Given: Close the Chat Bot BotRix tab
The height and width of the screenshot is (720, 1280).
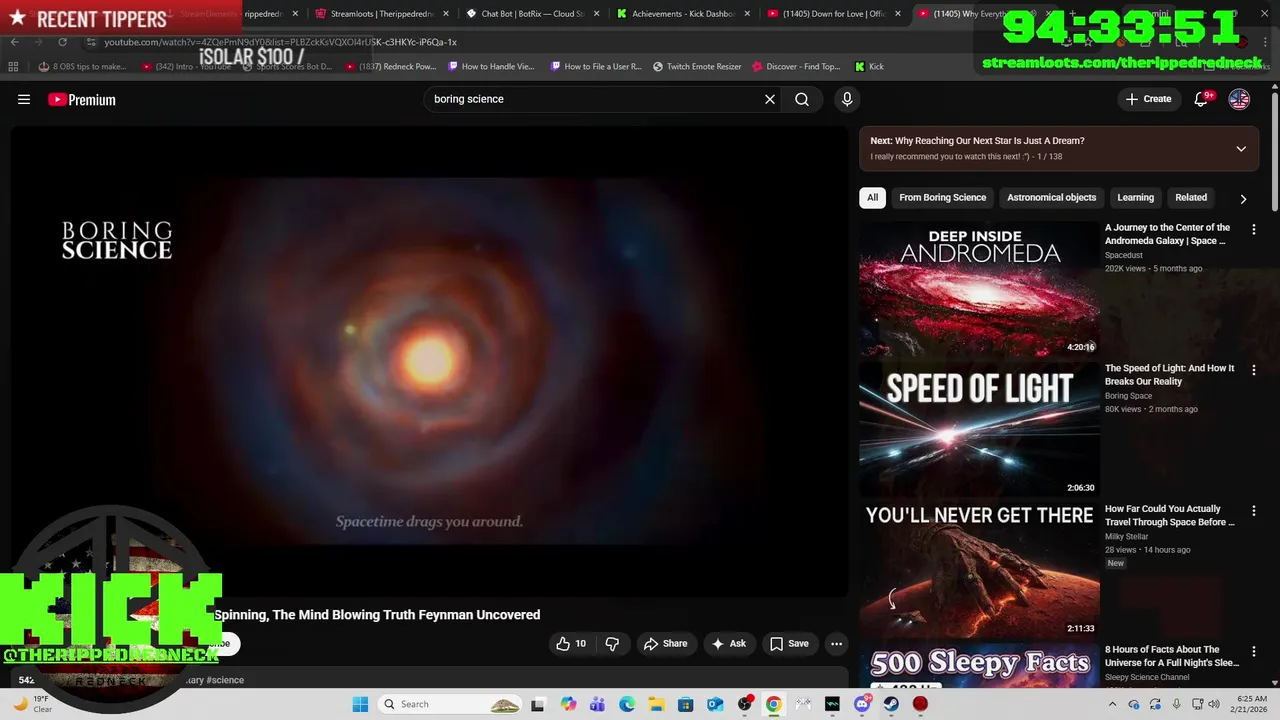Looking at the screenshot, I should 597,14.
